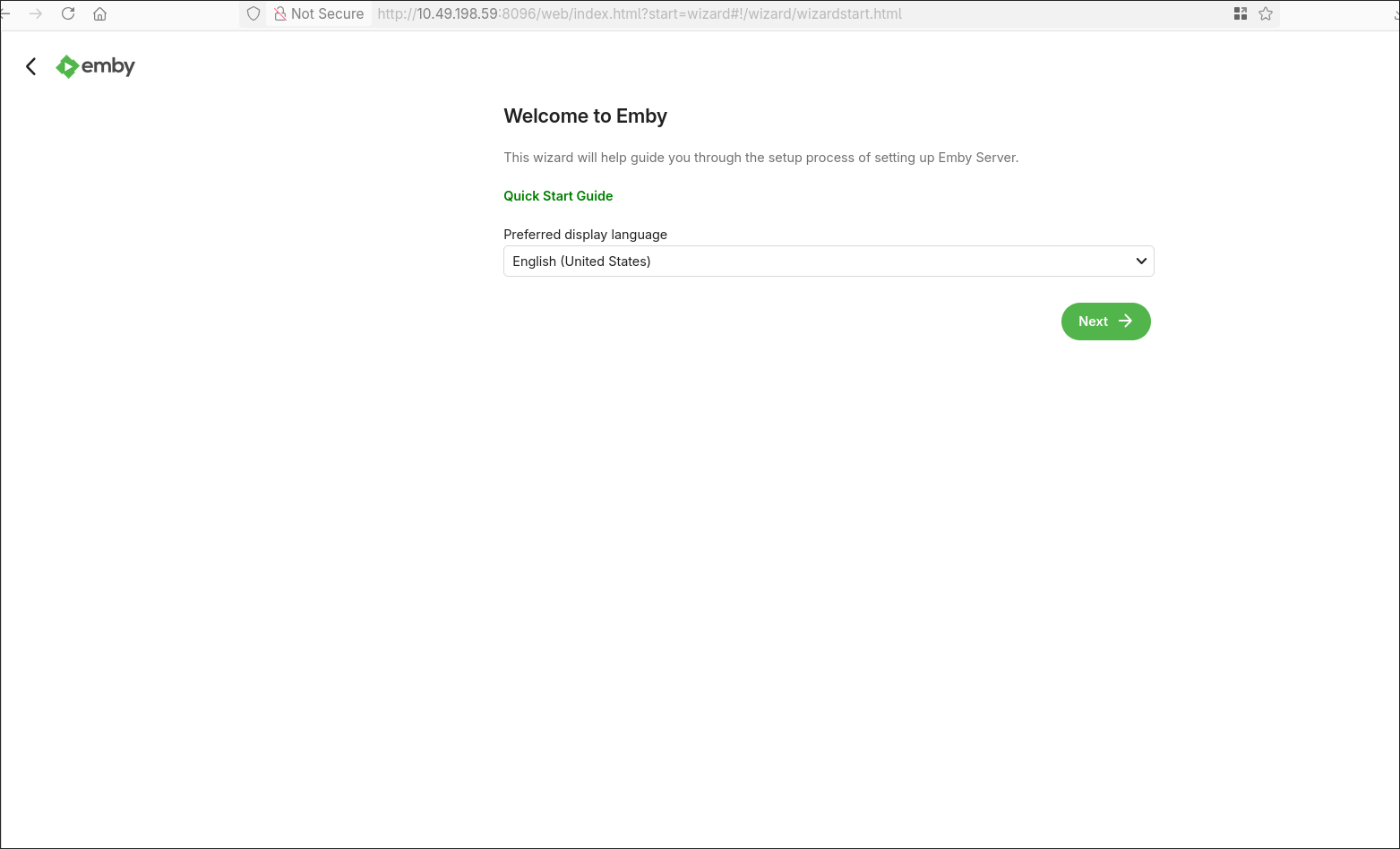The image size is (1400, 849).
Task: Open the Preferred display language dropdown
Action: pos(829,262)
